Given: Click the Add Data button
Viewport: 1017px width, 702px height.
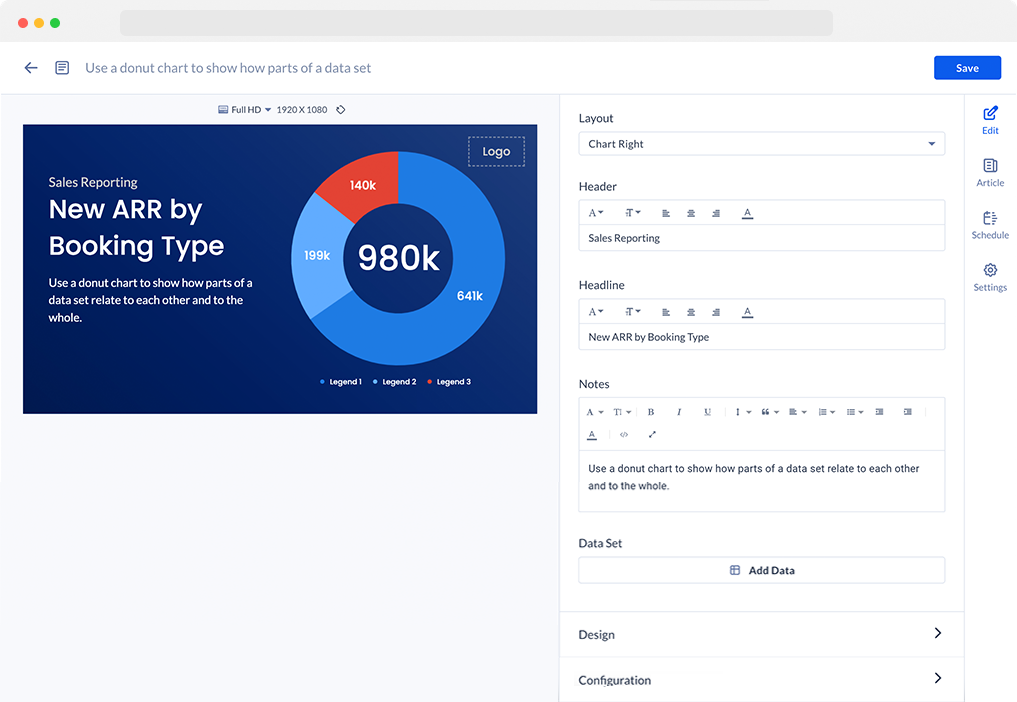Looking at the screenshot, I should [761, 570].
